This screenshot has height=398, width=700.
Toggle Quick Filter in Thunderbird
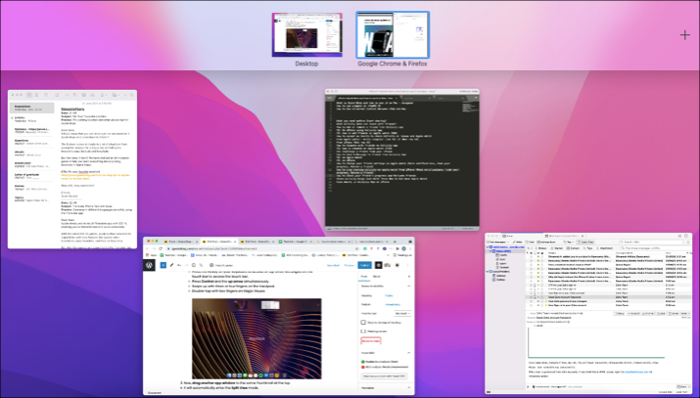point(586,242)
